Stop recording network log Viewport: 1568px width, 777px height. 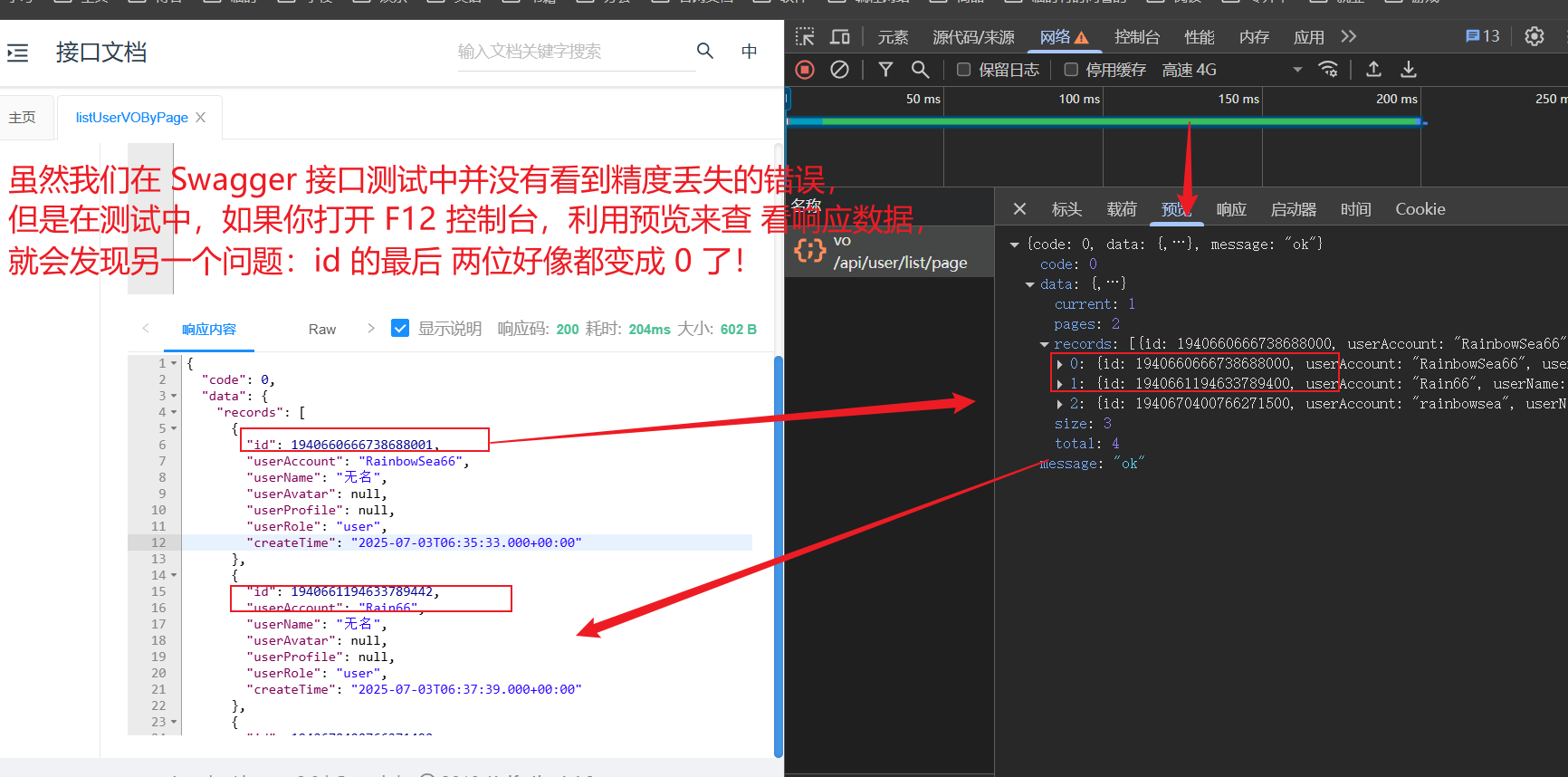[x=805, y=70]
